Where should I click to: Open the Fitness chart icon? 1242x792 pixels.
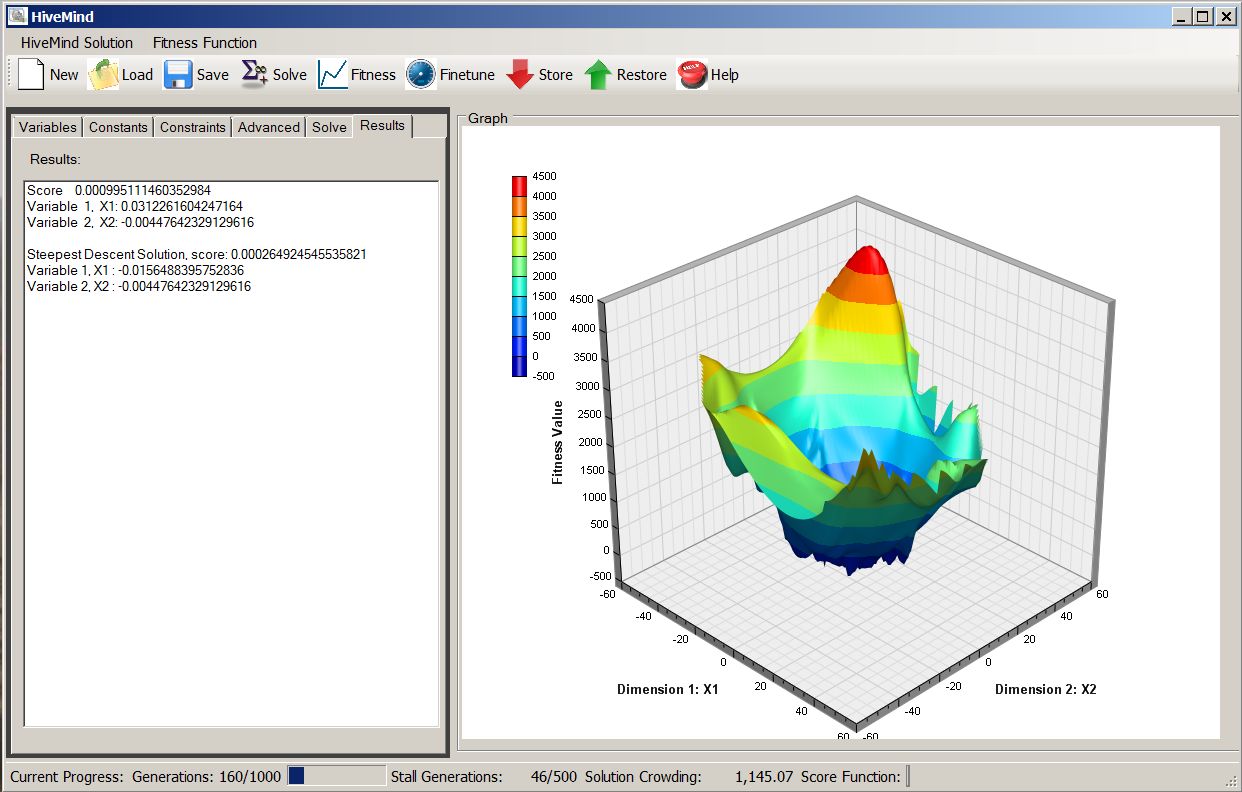[x=332, y=75]
